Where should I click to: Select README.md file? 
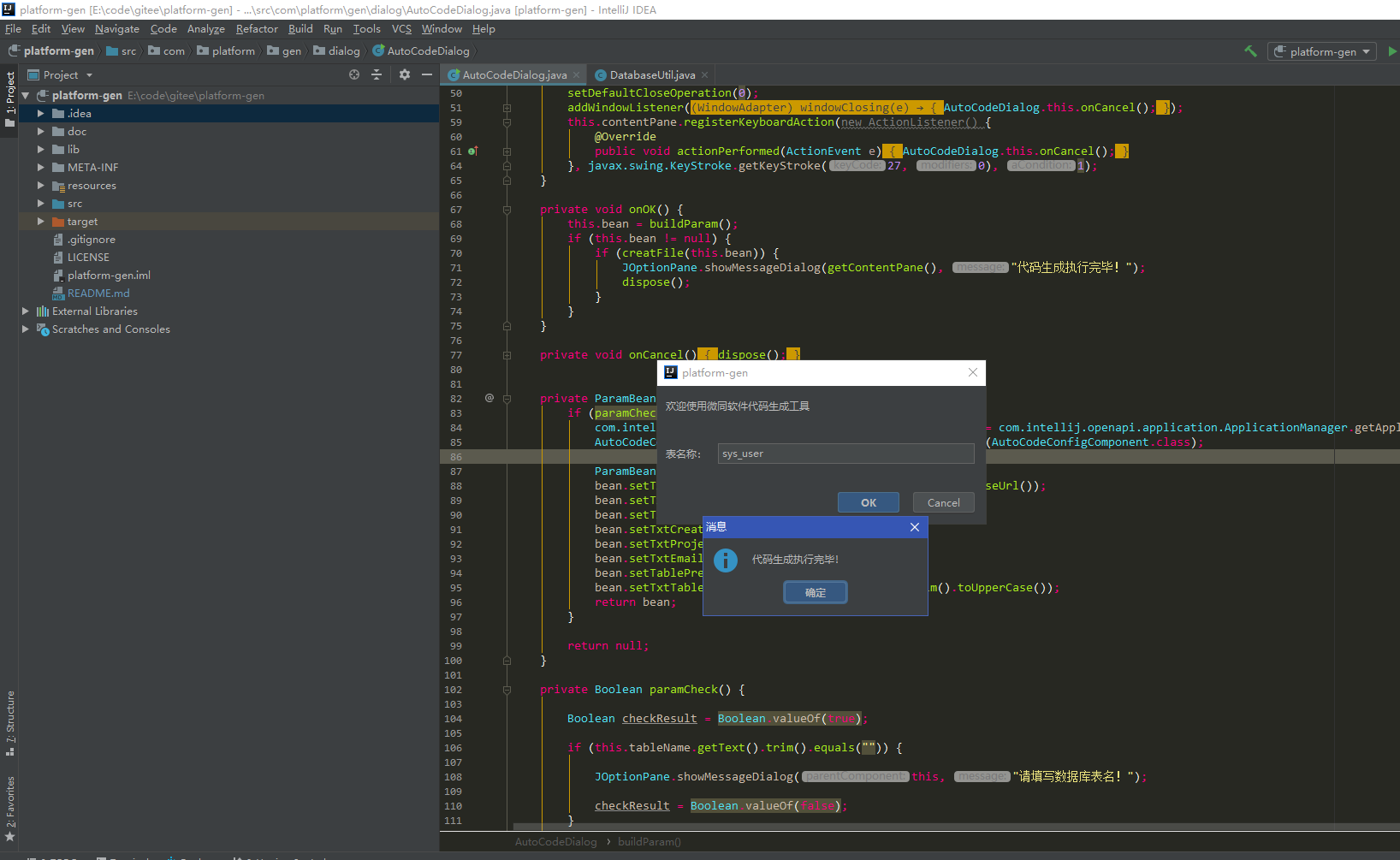tap(98, 294)
